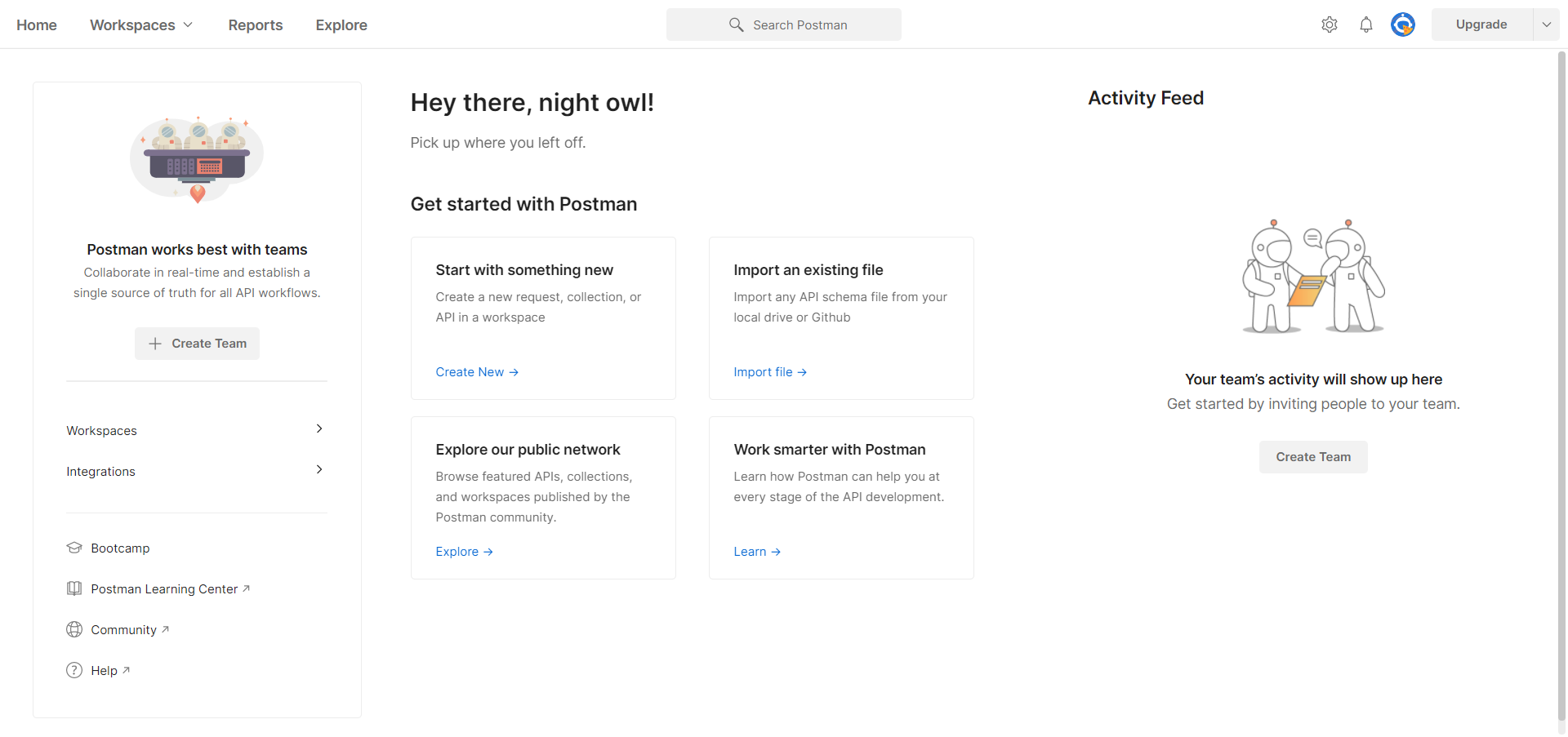Click 'Pick up where you left off.' text
Image resolution: width=1568 pixels, height=737 pixels.
coord(498,143)
